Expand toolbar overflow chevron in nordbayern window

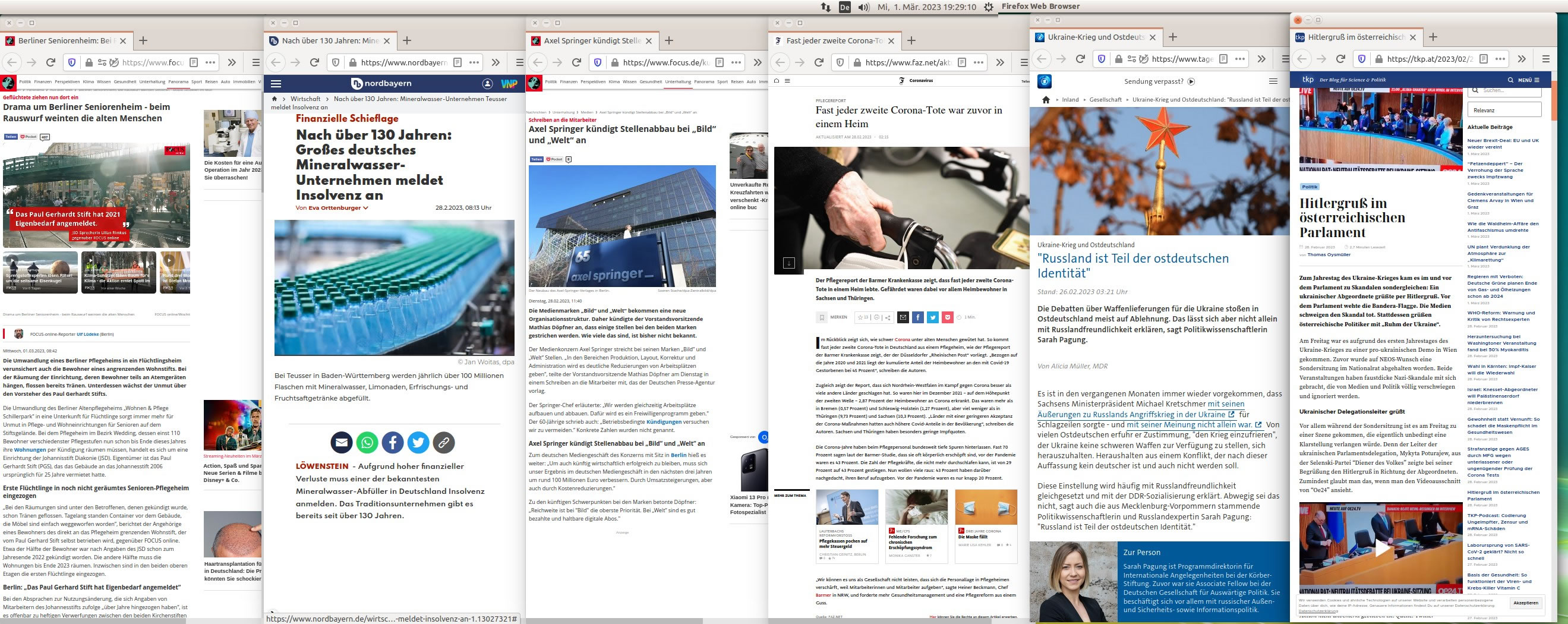click(x=496, y=62)
